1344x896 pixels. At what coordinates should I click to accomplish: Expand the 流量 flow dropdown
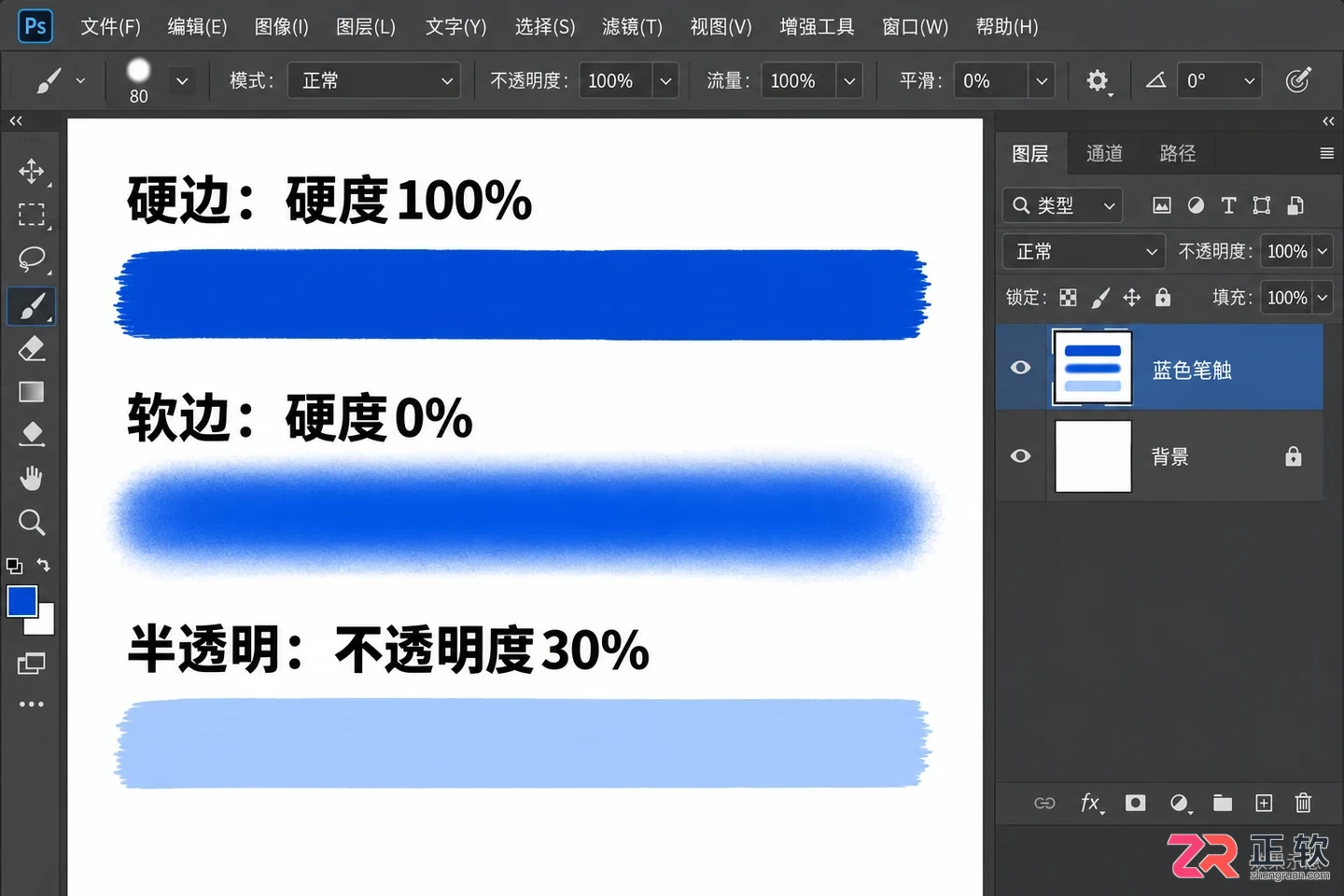(849, 81)
